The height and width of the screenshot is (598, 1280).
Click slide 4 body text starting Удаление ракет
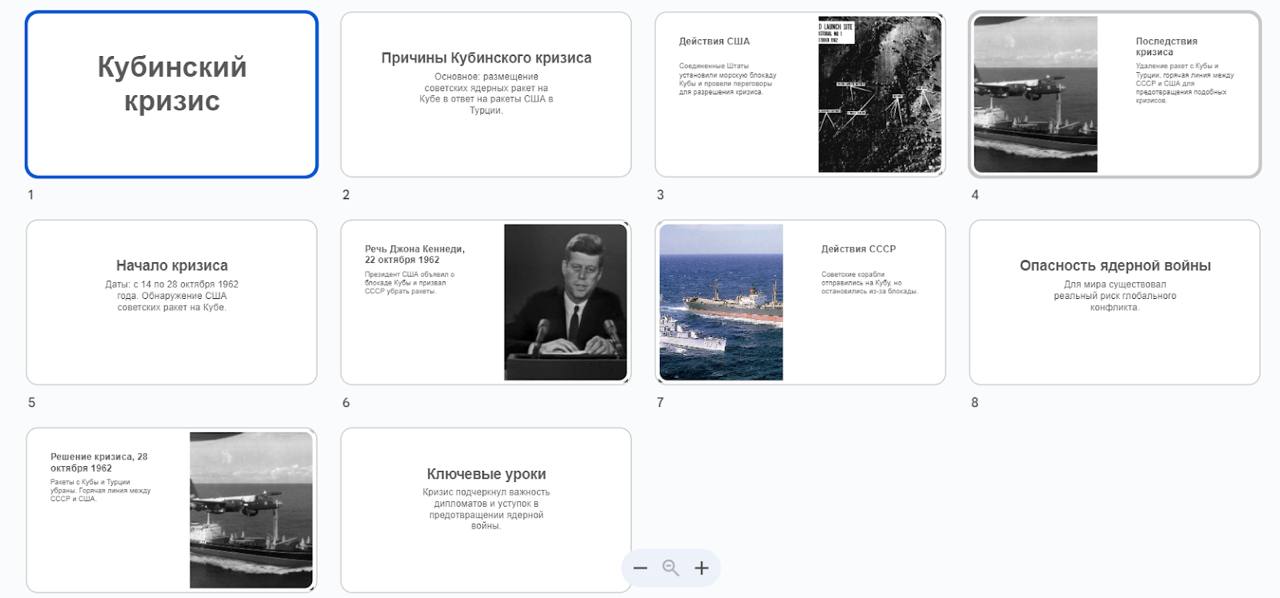pos(1185,83)
